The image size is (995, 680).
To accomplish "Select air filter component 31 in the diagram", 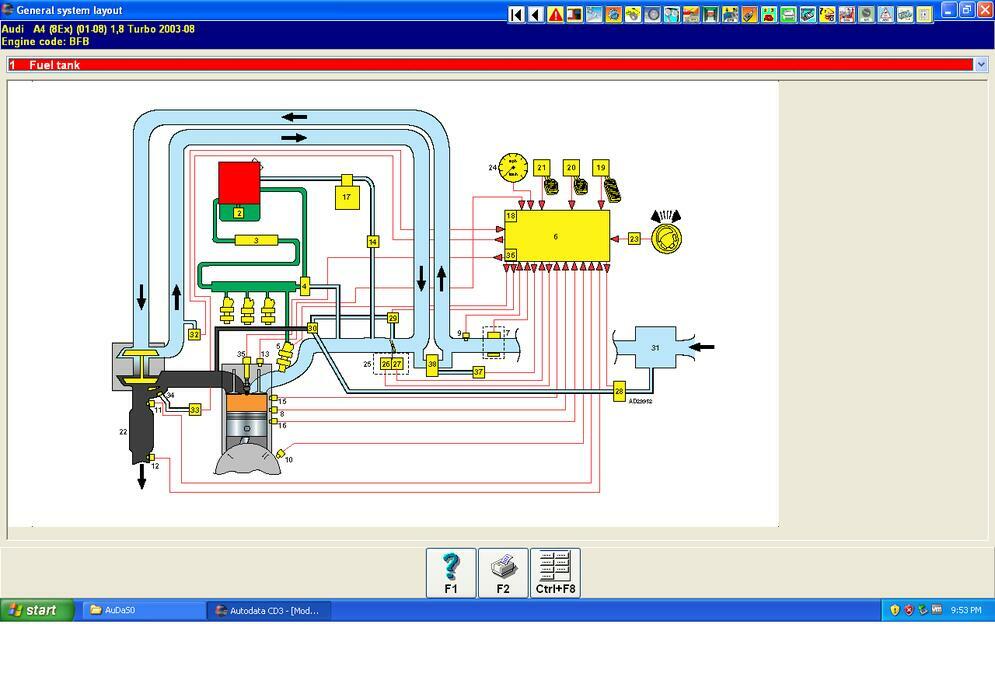I will [655, 348].
